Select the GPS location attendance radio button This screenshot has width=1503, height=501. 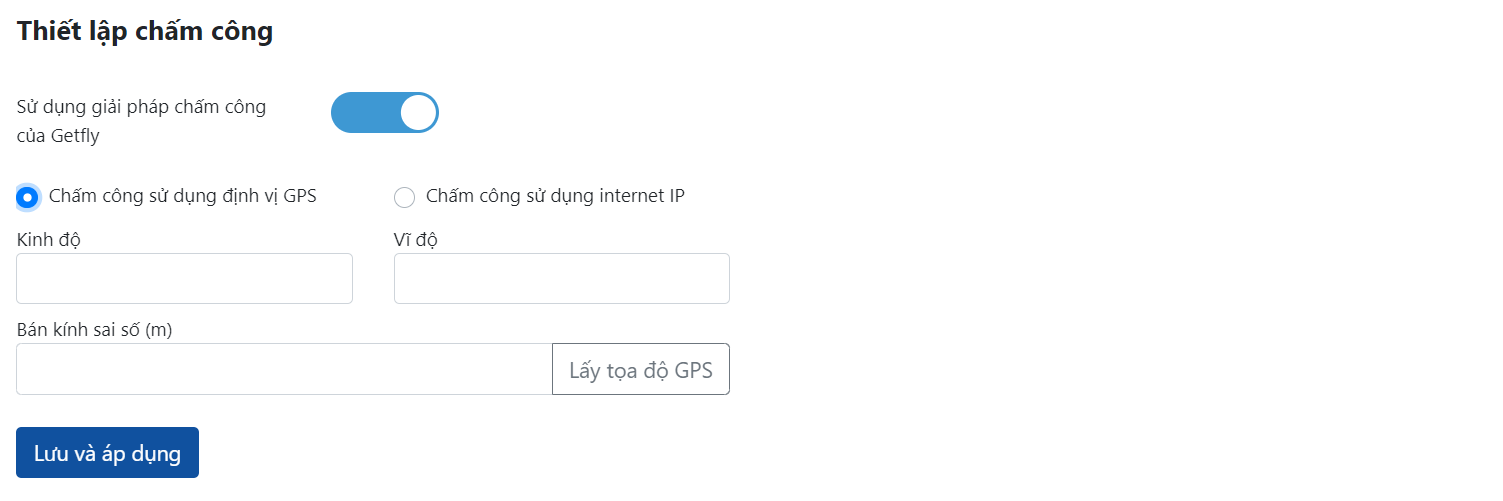(x=28, y=197)
